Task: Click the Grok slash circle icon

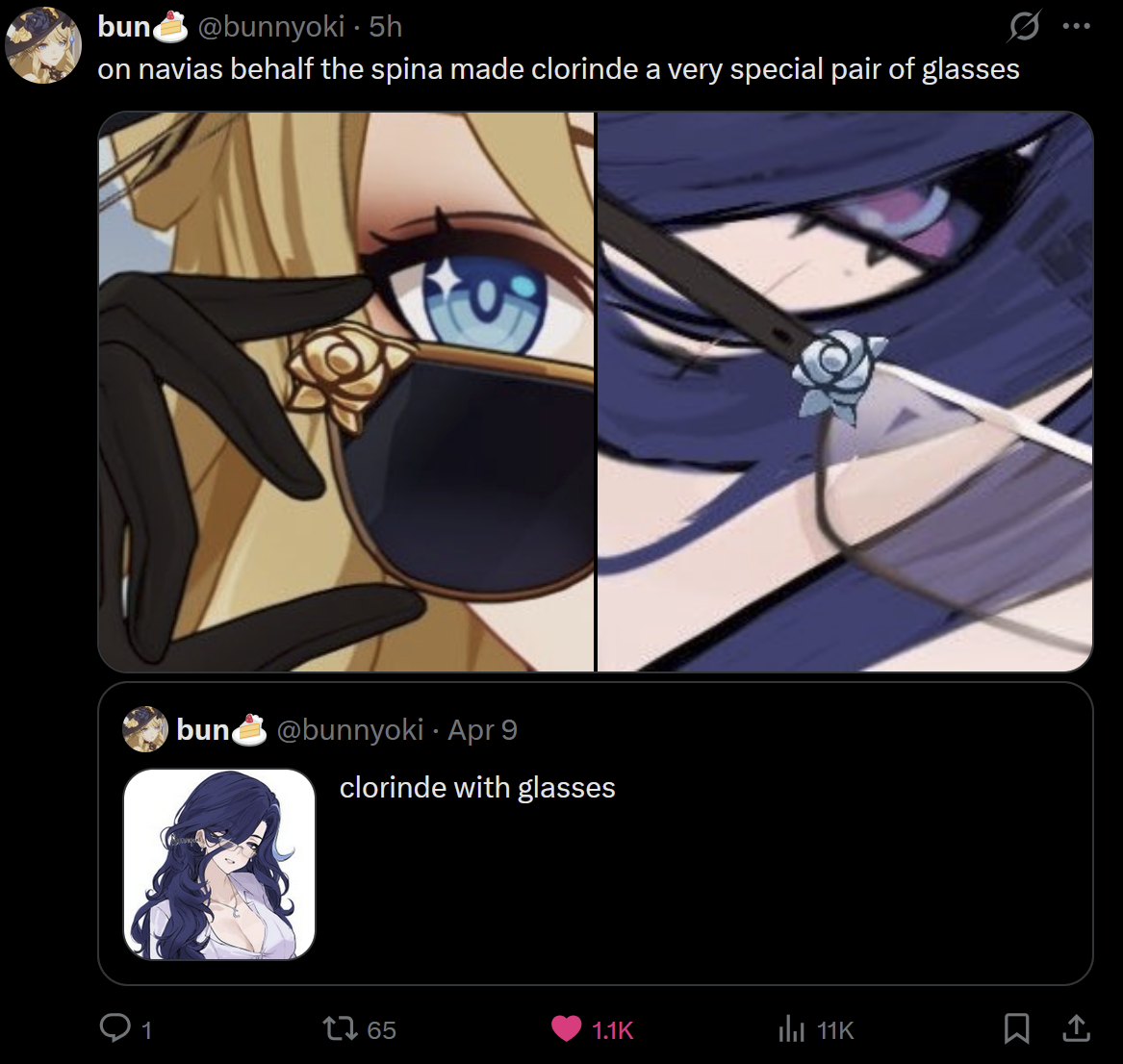Action: pyautogui.click(x=1024, y=27)
